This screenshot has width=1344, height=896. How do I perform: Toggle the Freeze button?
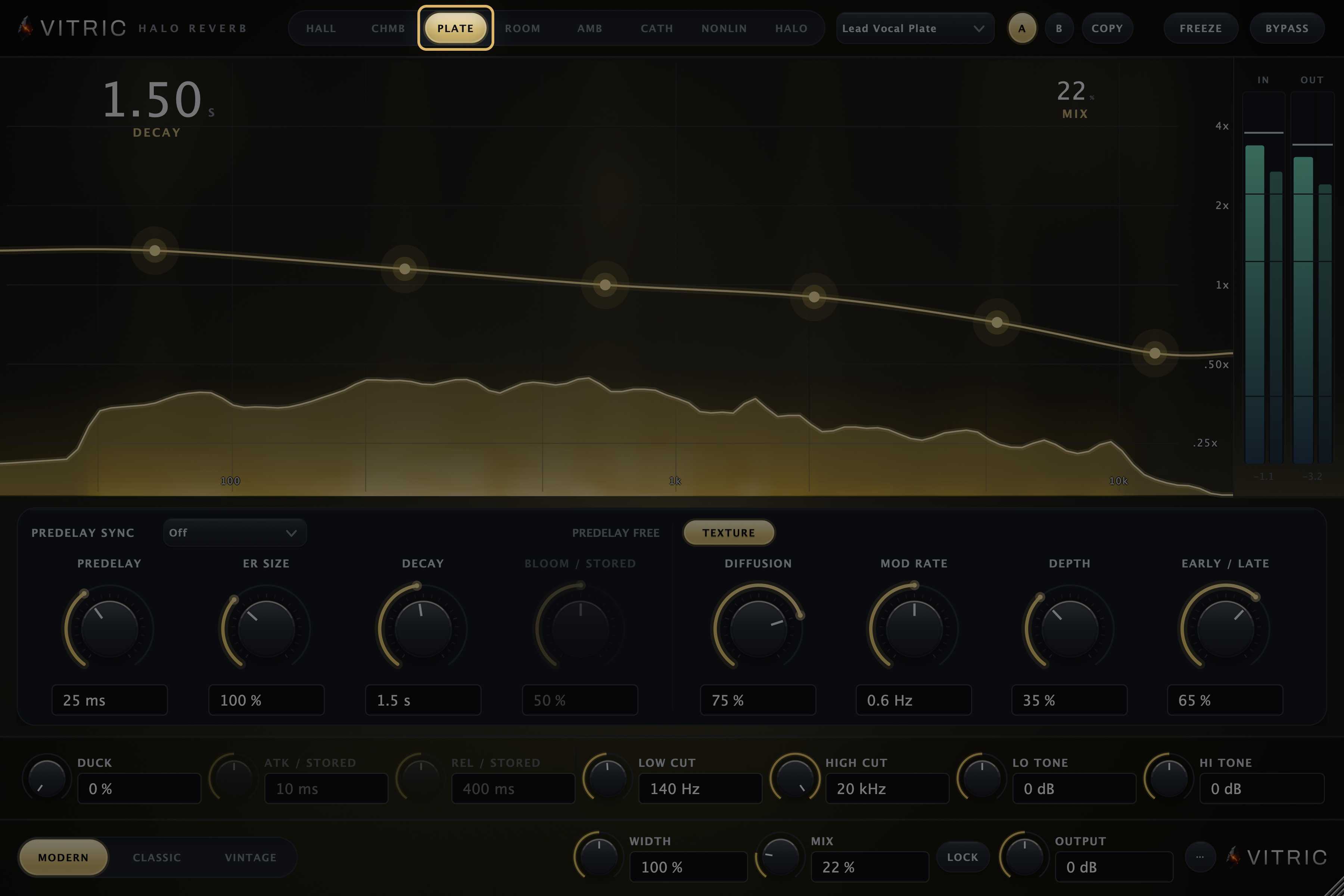pyautogui.click(x=1201, y=28)
